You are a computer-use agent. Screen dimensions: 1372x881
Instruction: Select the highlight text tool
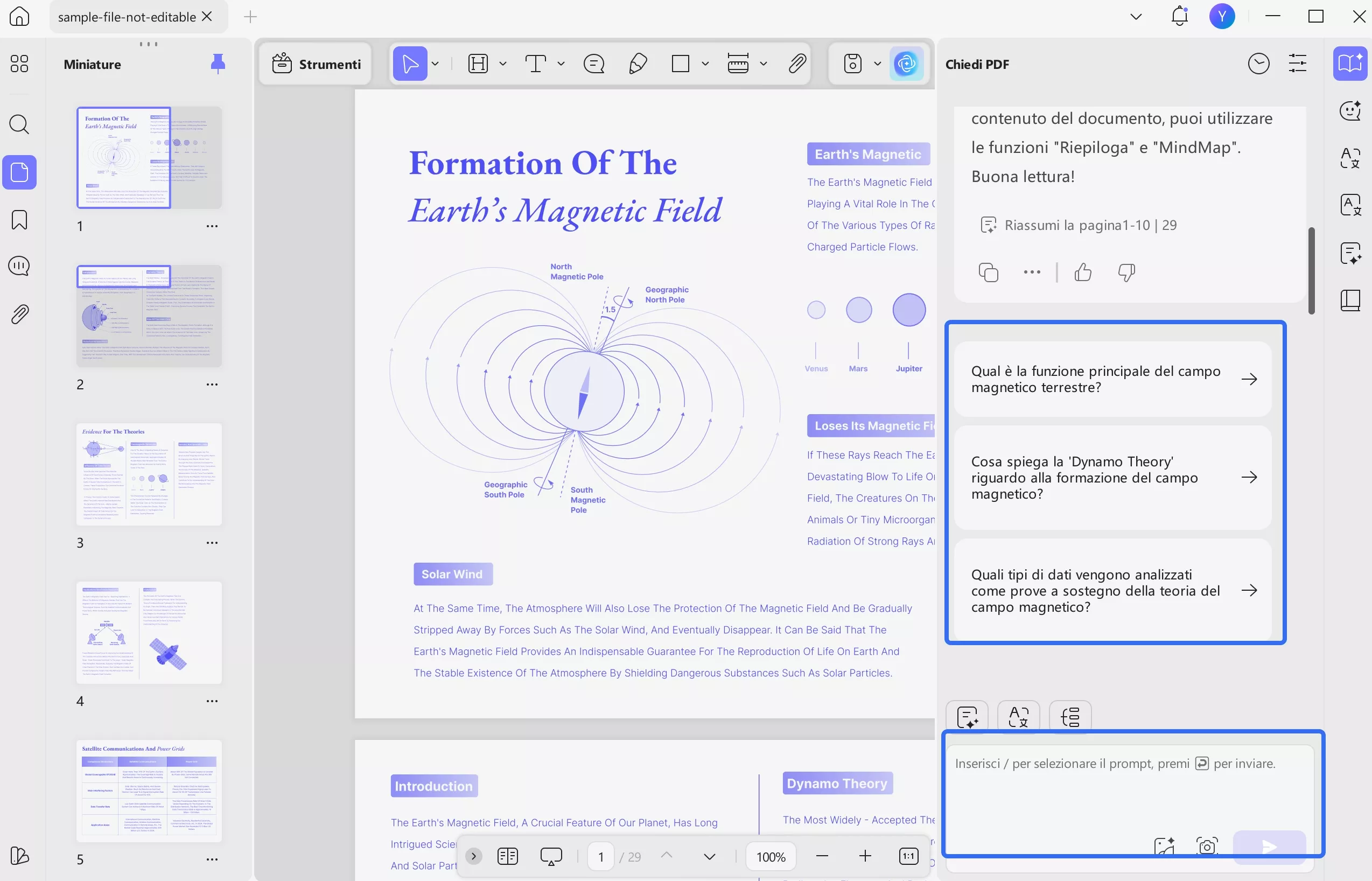tap(478, 64)
